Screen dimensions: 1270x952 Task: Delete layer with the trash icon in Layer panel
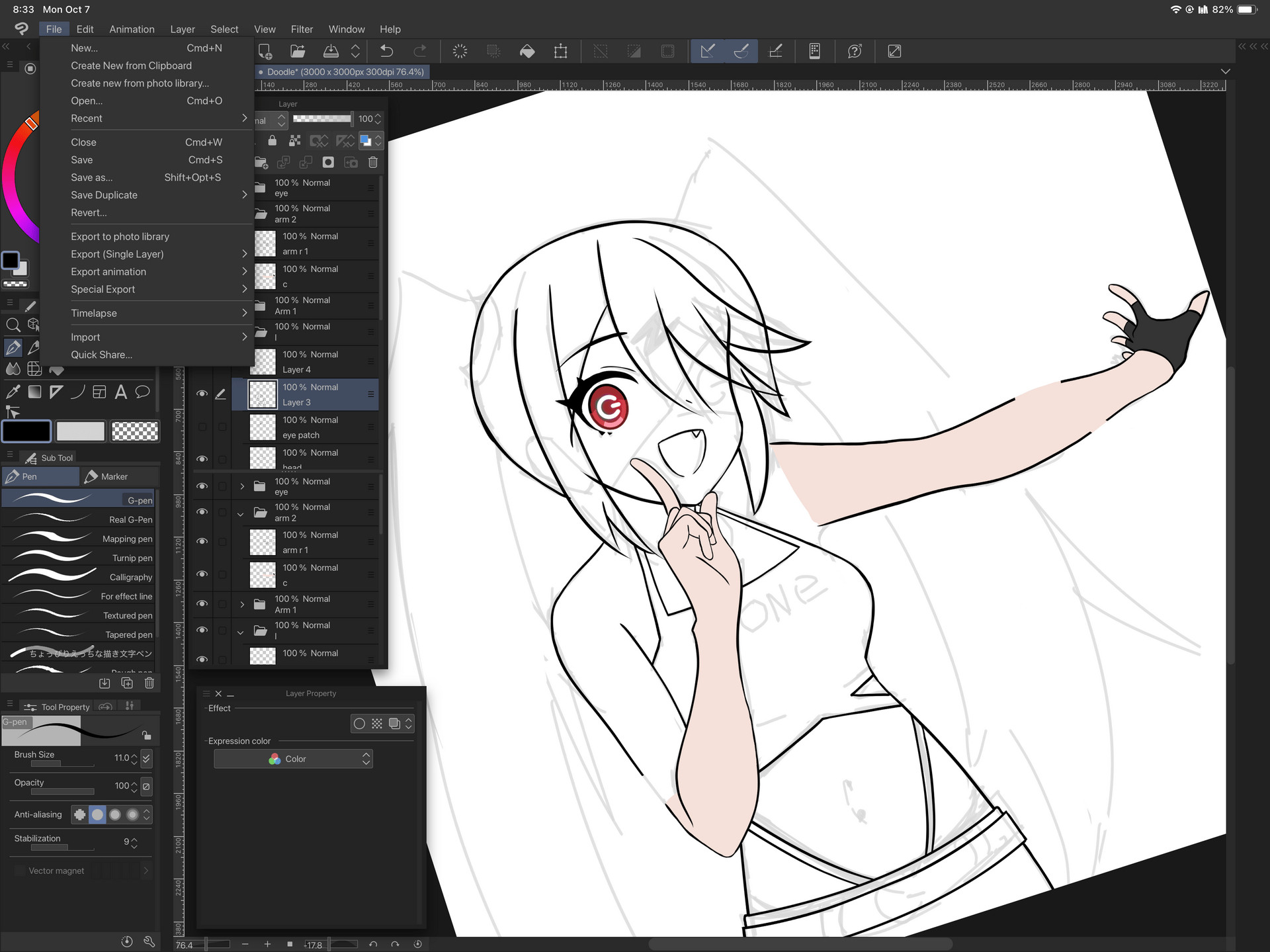tap(373, 162)
